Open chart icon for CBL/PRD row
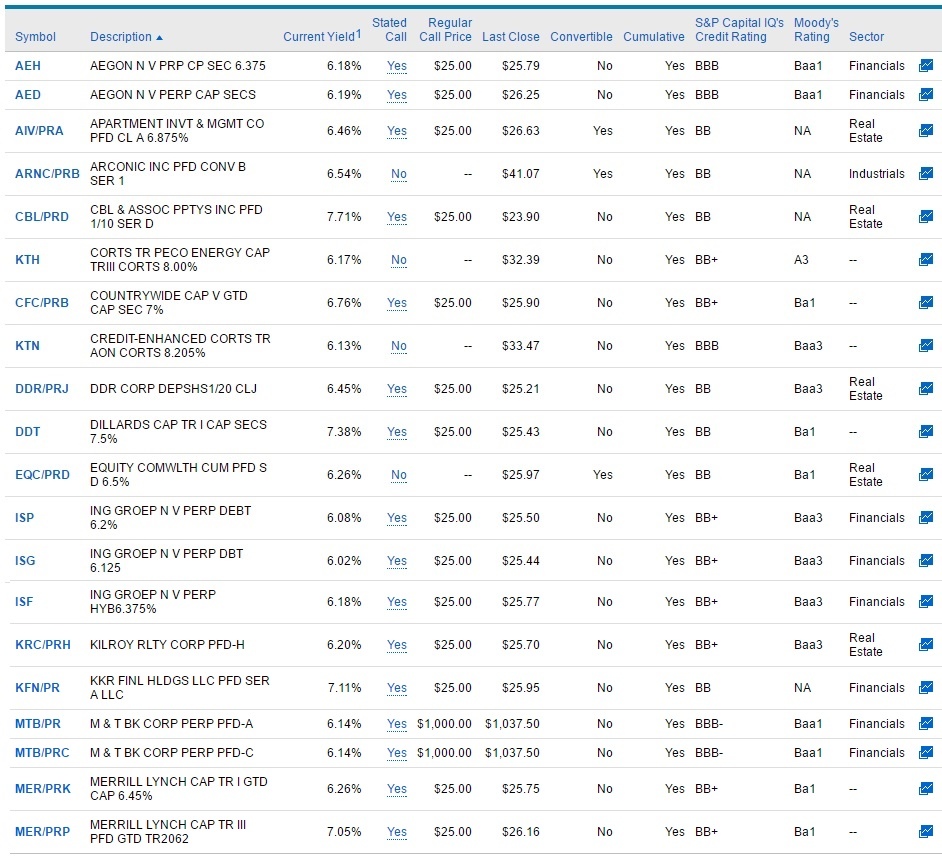This screenshot has height=857, width=942. (x=926, y=216)
